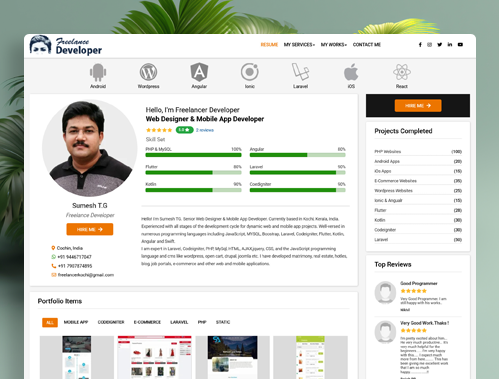Screen dimensions: 499x379
Task: Click the Flutter skill progress bar
Action: (193, 173)
